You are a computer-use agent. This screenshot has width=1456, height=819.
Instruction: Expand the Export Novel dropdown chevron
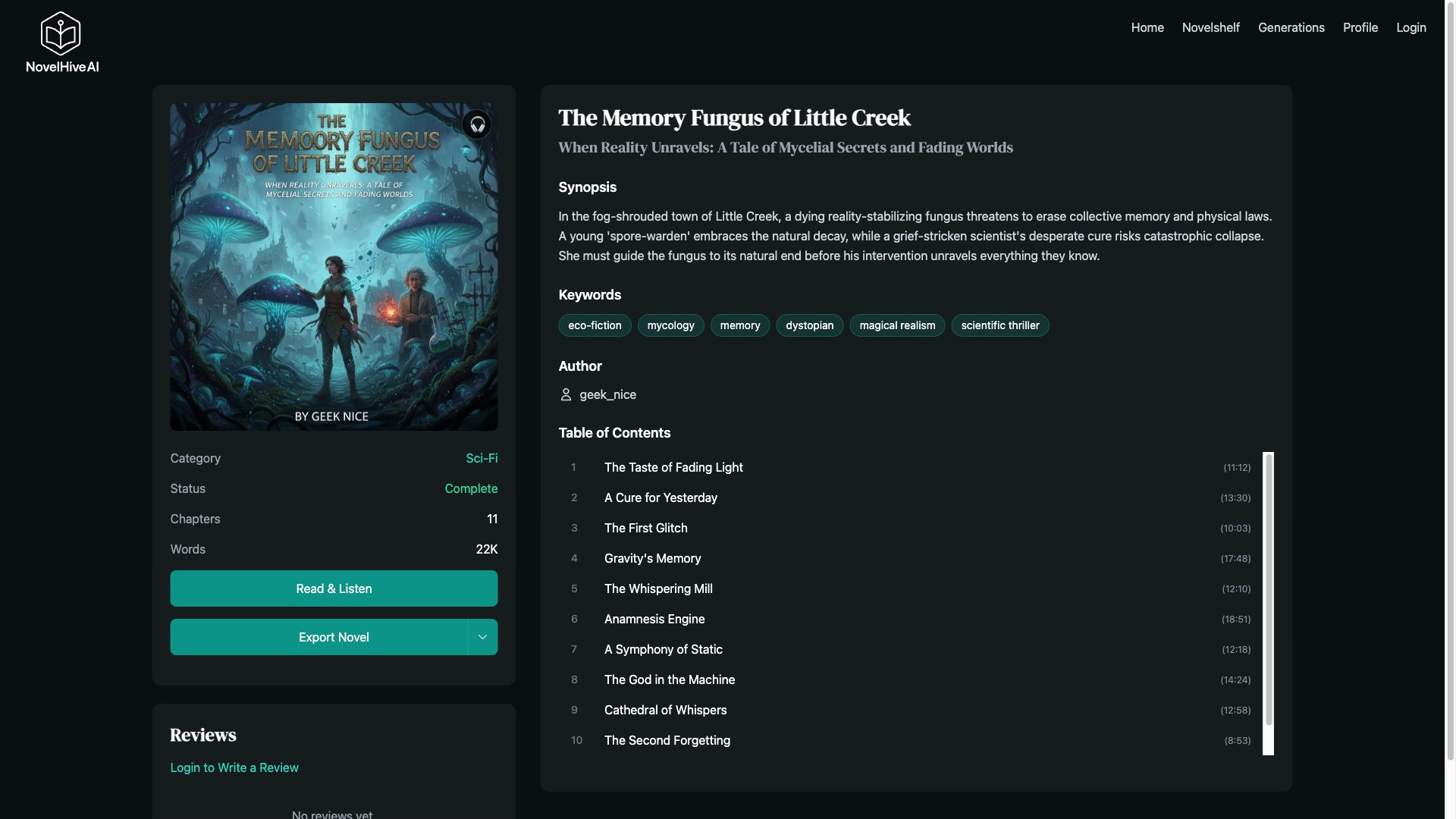coord(482,637)
